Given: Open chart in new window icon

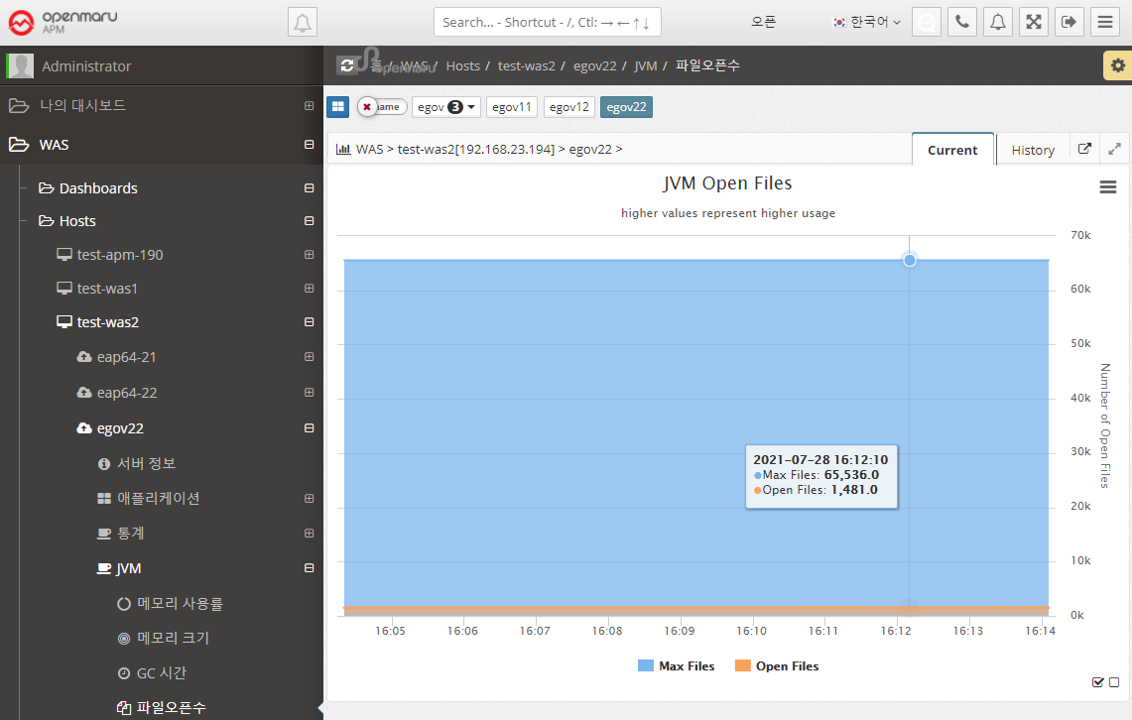Looking at the screenshot, I should click(1085, 149).
